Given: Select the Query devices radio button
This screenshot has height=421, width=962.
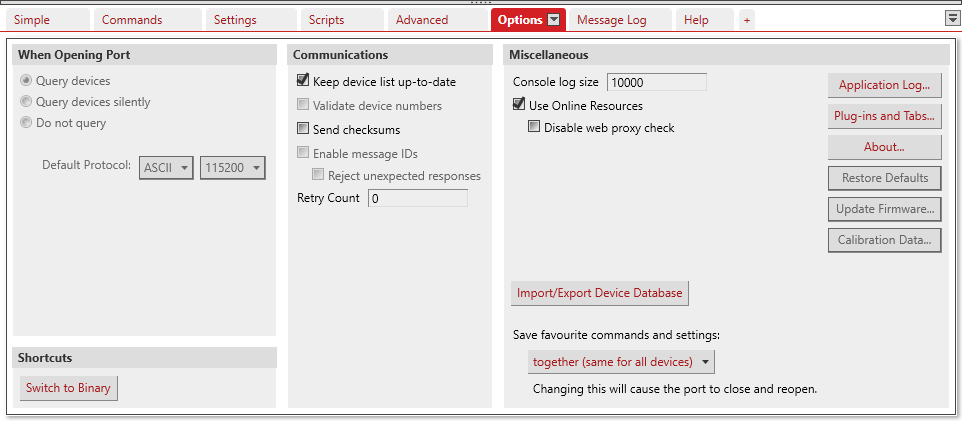Looking at the screenshot, I should 26,80.
